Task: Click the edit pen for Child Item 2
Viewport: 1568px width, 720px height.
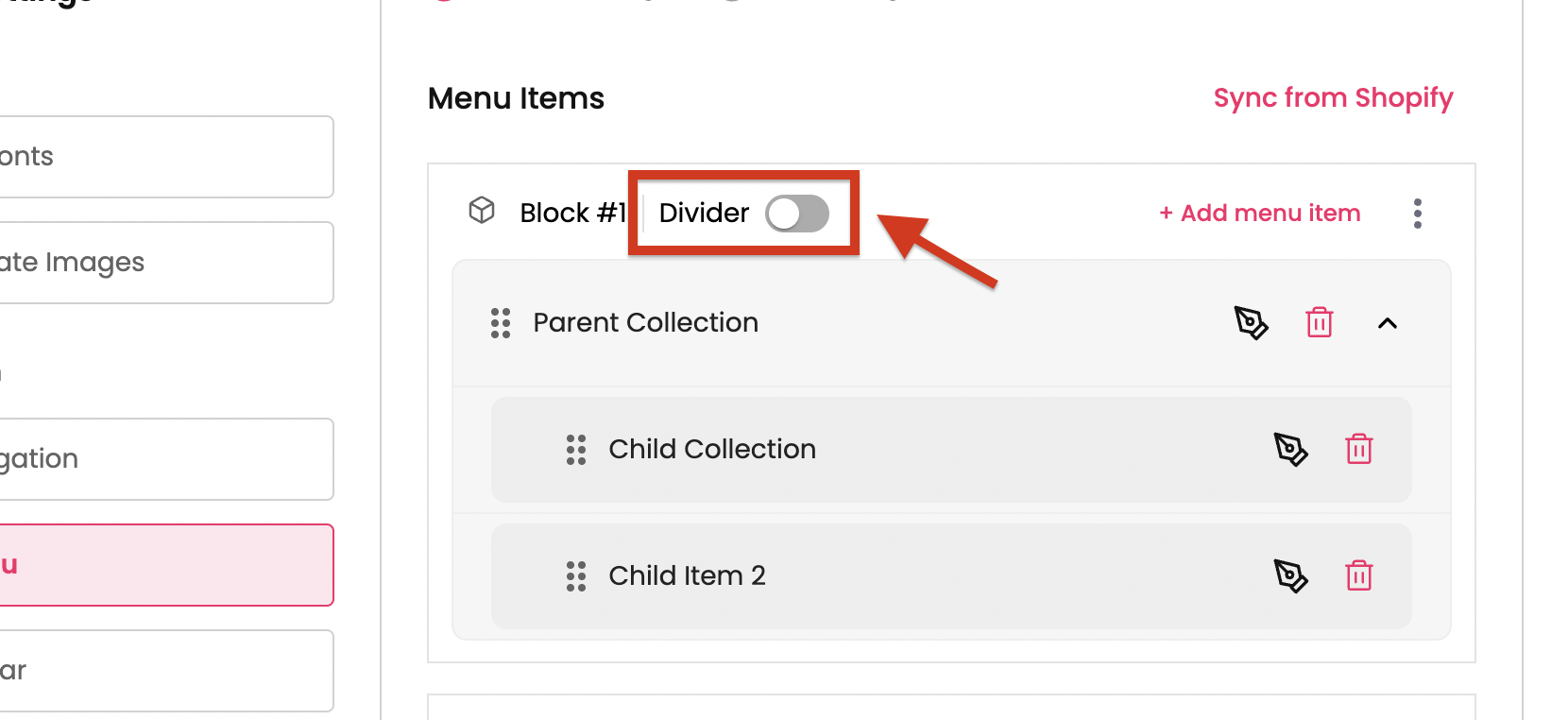Action: coord(1290,575)
